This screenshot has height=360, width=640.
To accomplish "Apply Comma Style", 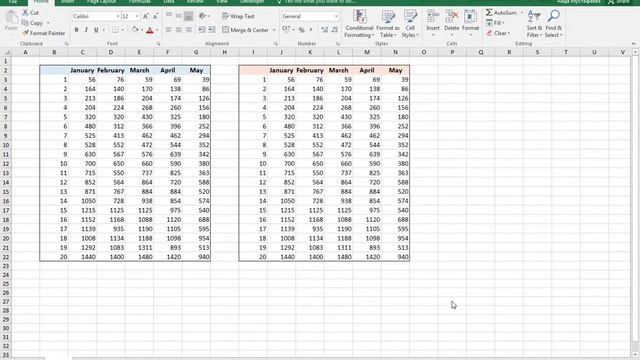I will [311, 30].
